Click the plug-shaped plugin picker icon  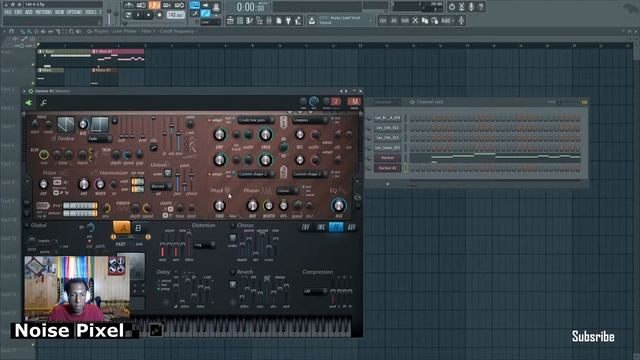pos(289,20)
